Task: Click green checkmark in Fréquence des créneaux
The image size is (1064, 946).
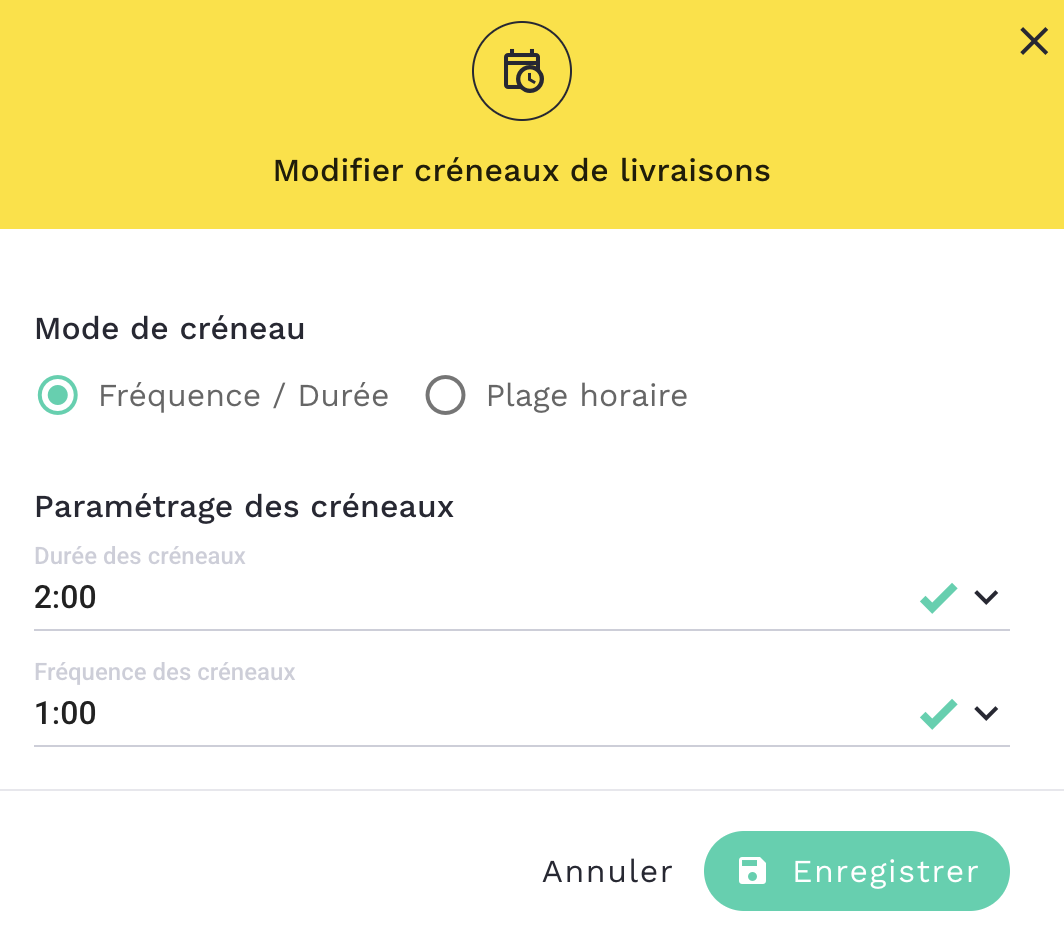Action: [938, 714]
